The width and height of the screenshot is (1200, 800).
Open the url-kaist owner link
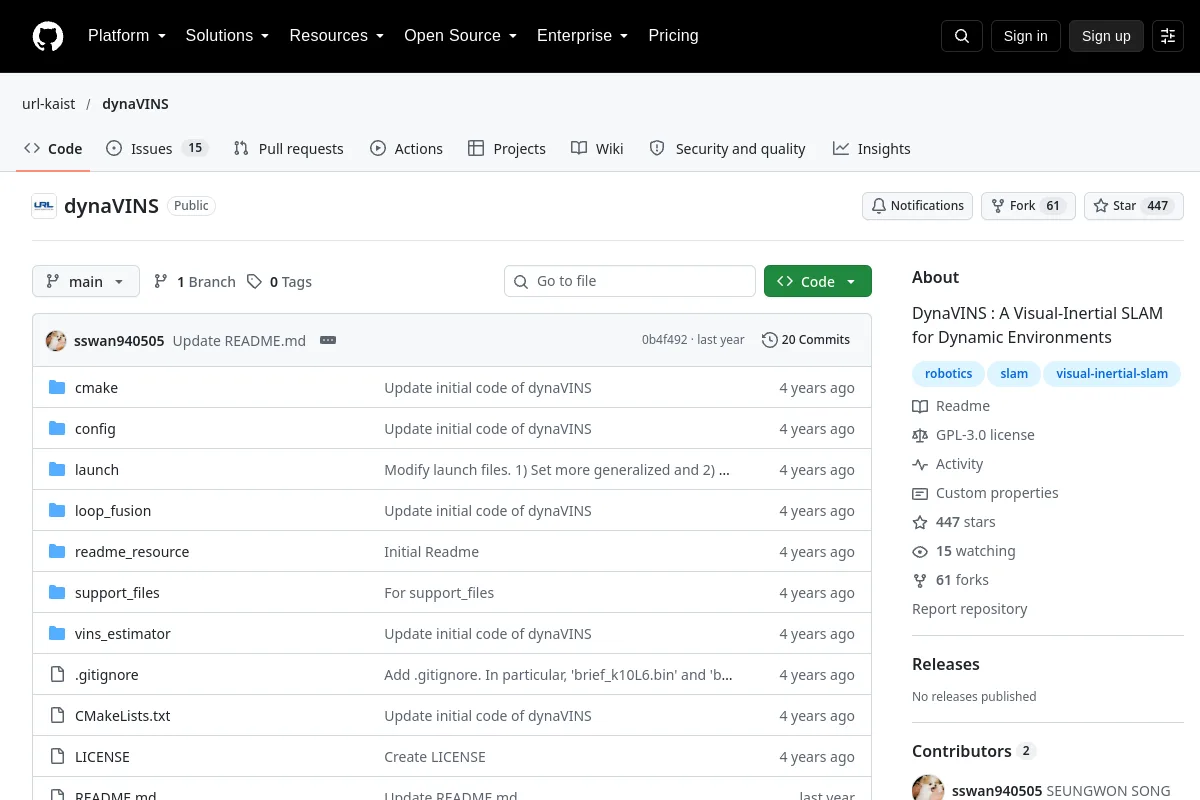[x=49, y=104]
